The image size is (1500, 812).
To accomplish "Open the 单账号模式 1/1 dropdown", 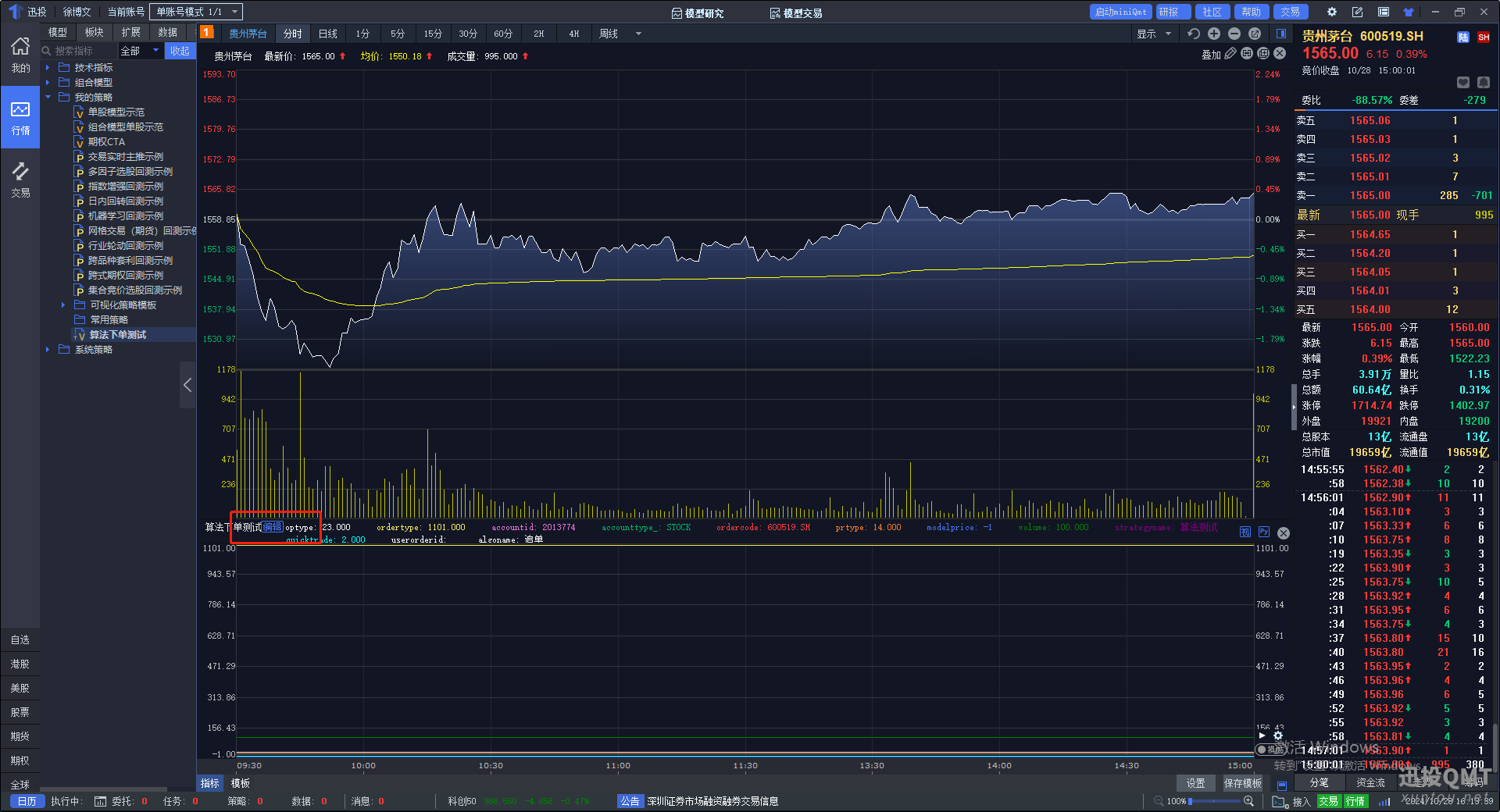I will tap(196, 12).
